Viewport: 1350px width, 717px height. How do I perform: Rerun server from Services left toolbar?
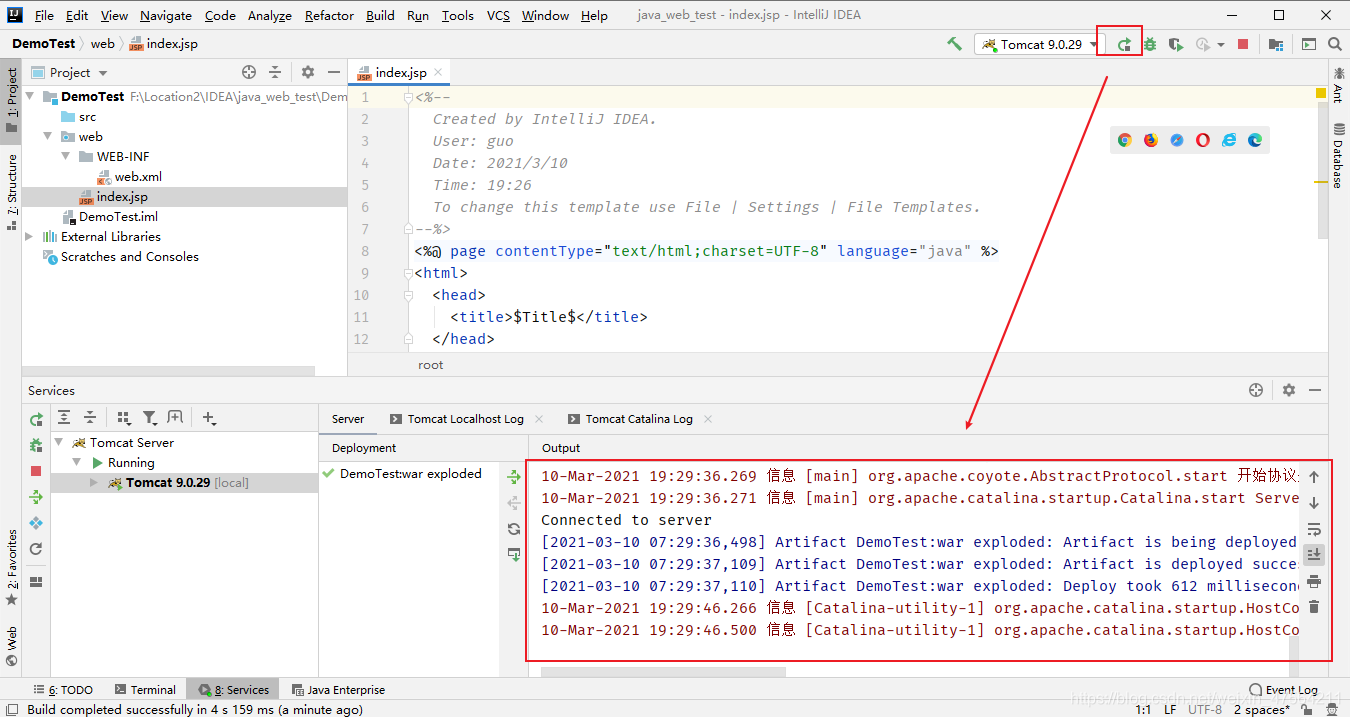coord(36,419)
